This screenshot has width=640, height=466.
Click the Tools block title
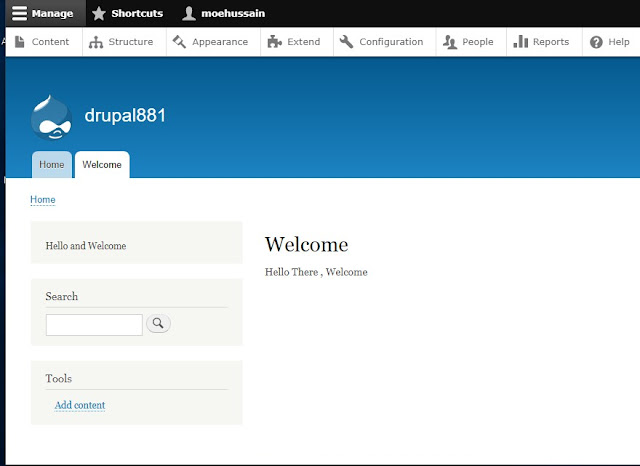pos(59,378)
